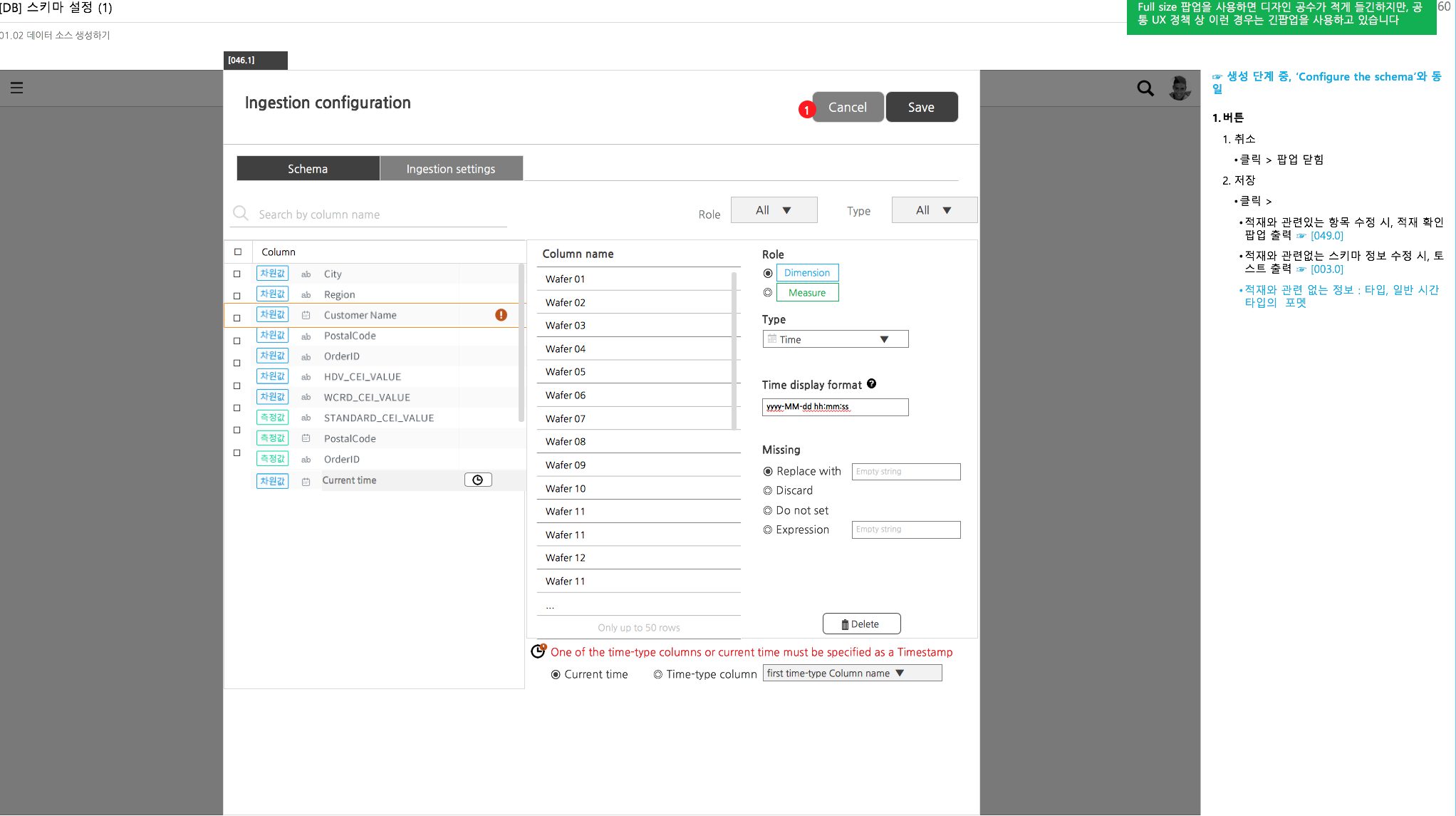Select the Expression missing option
Viewport: 1456px width, 816px height.
point(768,530)
